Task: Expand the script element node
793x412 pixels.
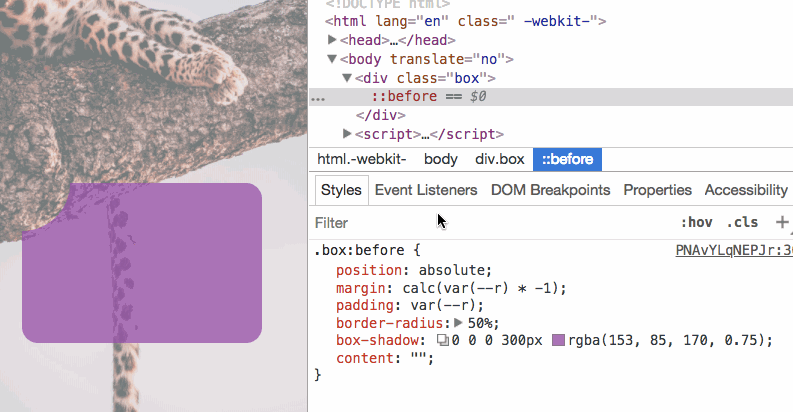Action: click(347, 133)
